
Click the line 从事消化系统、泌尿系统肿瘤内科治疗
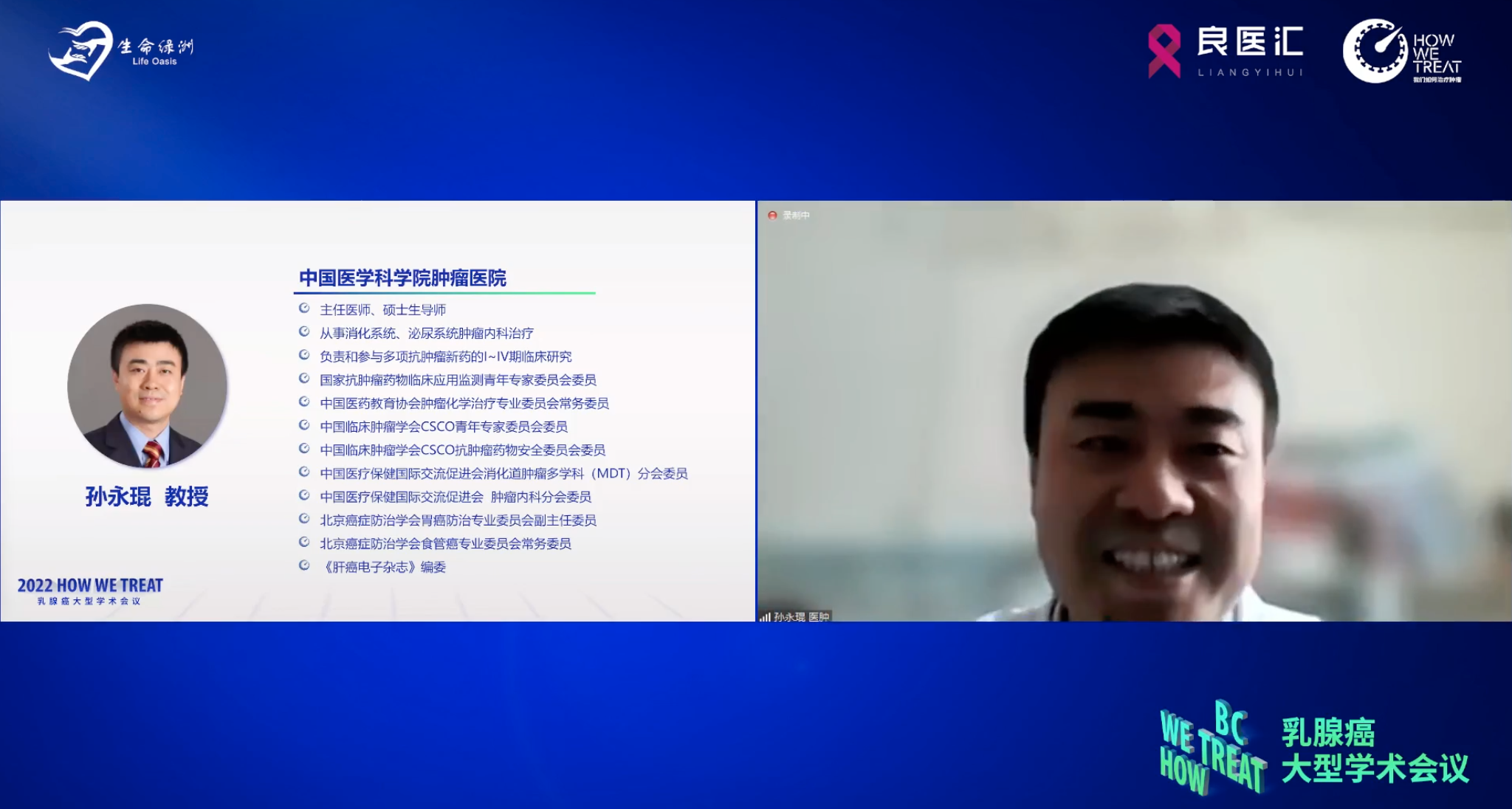(426, 334)
